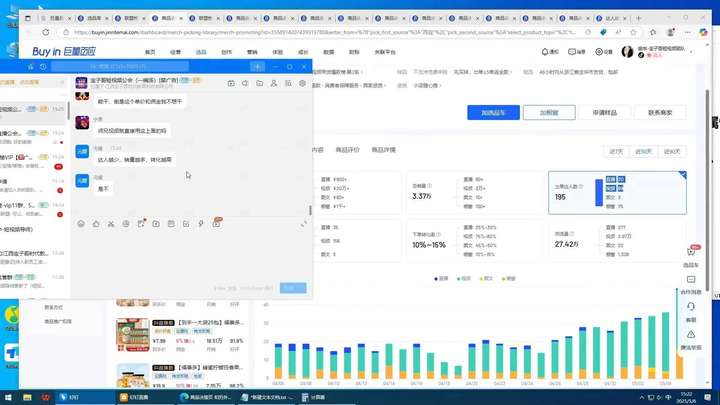Screen dimensions: 720x405
Task: Switch to the first browser tab
Action: pyautogui.click(x=56, y=18)
